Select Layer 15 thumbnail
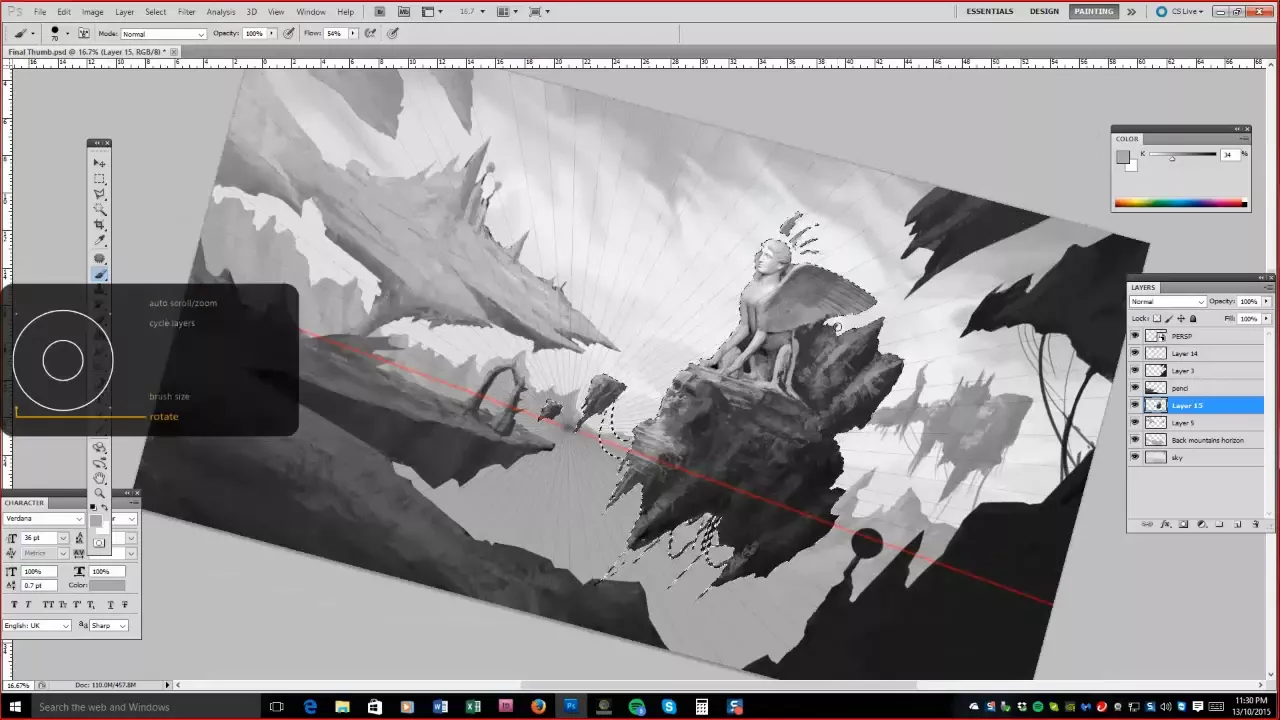This screenshot has width=1280, height=720. click(x=1156, y=405)
